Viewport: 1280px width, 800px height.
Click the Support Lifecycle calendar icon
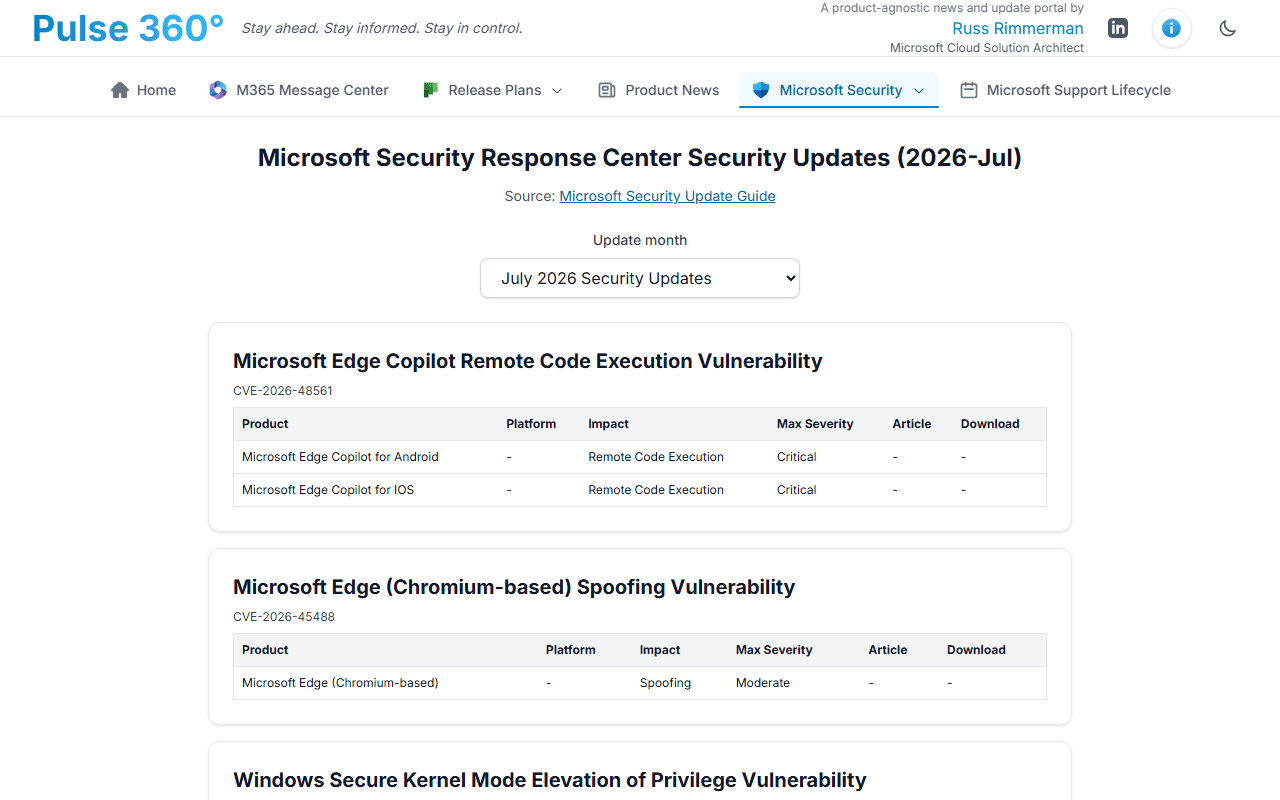pos(968,90)
